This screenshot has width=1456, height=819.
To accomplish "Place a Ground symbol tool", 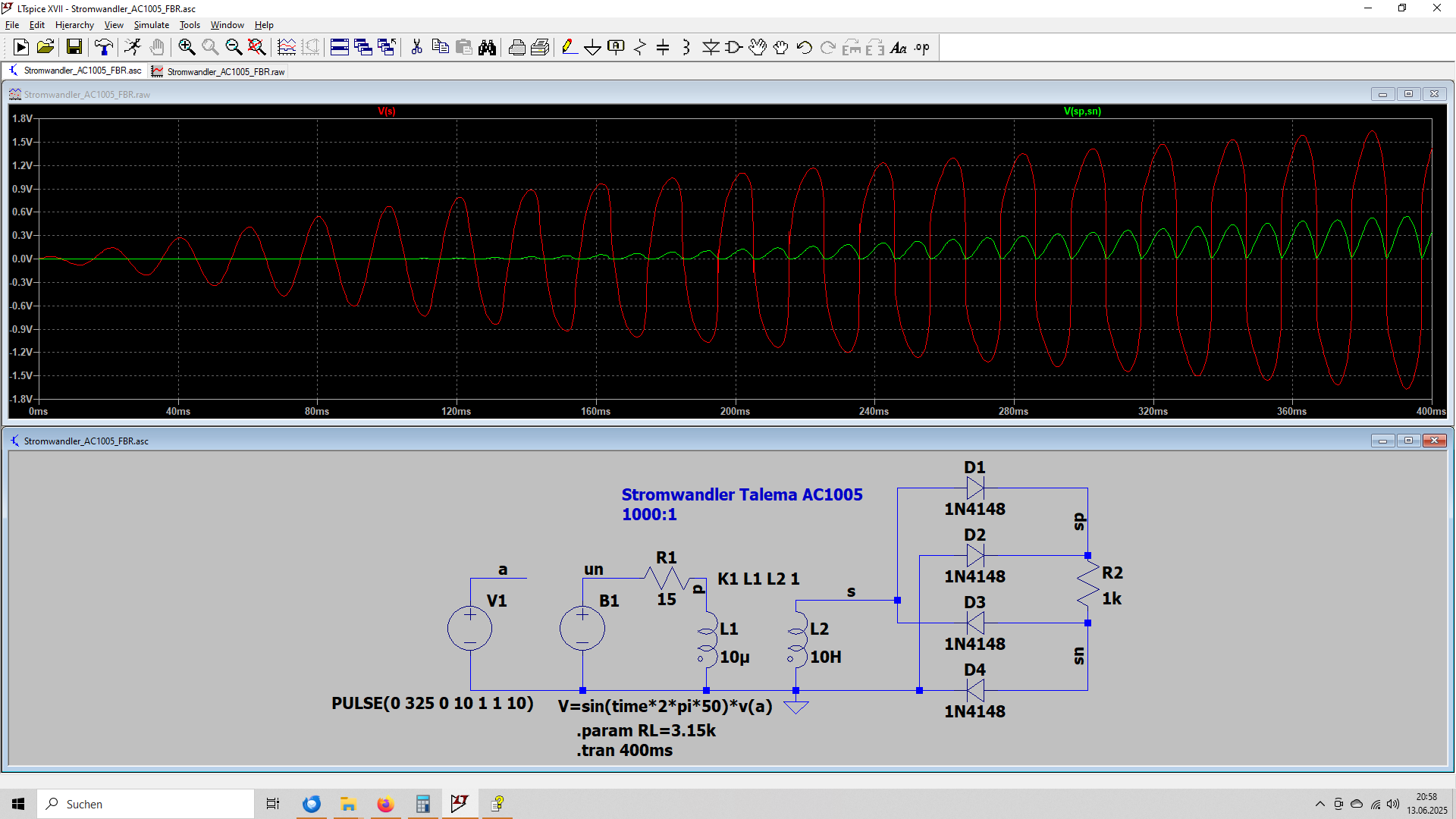I will (592, 48).
